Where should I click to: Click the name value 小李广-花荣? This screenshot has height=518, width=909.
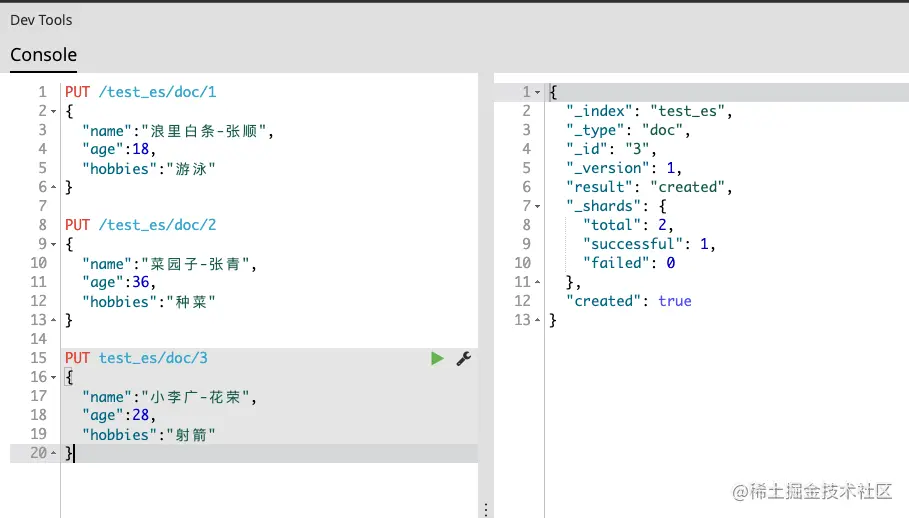pos(195,397)
